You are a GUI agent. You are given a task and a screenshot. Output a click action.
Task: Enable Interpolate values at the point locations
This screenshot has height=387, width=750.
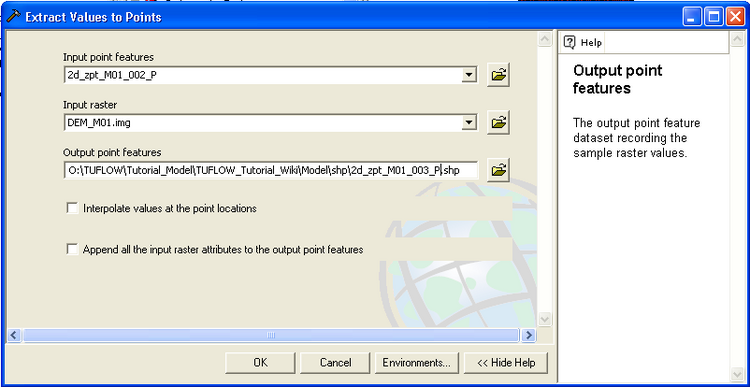[72, 208]
